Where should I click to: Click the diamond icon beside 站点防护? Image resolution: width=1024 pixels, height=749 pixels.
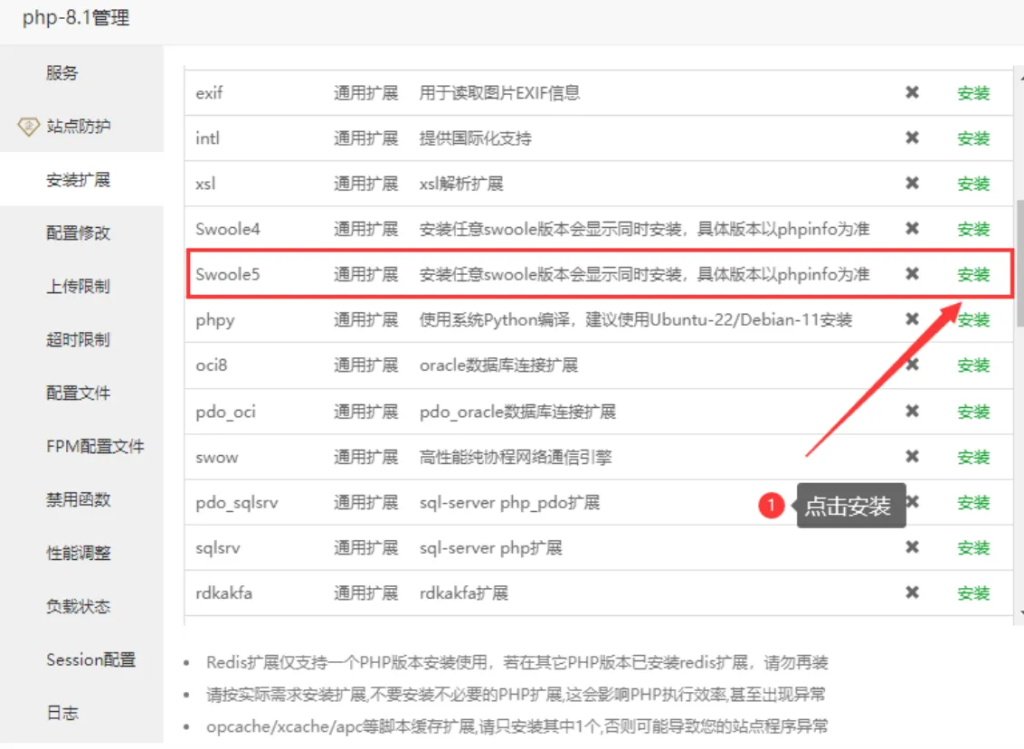[27, 127]
